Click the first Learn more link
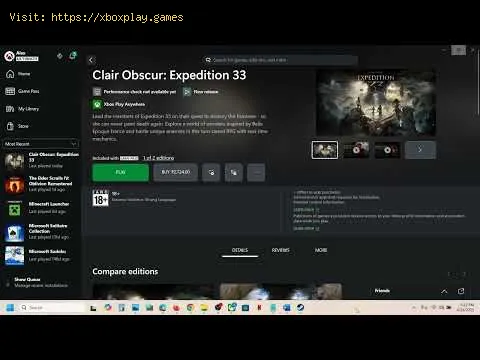 pos(306,210)
